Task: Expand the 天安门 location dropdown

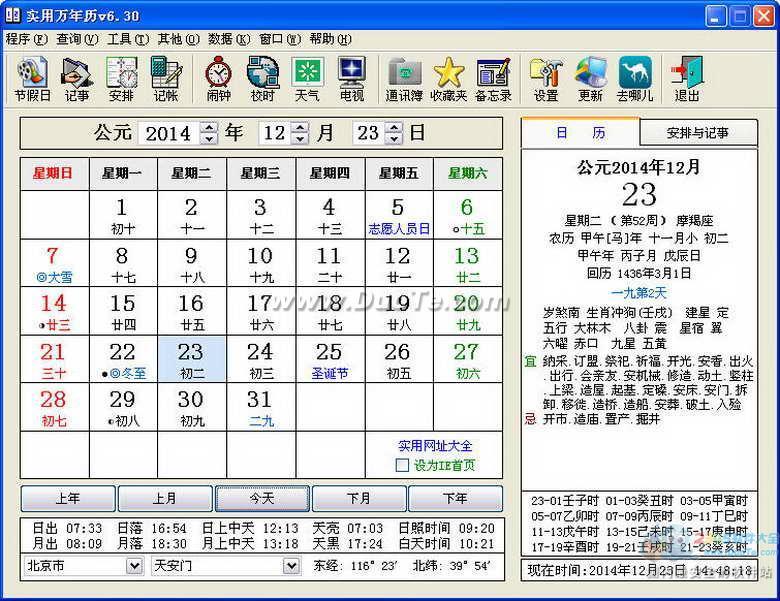Action: click(x=291, y=566)
